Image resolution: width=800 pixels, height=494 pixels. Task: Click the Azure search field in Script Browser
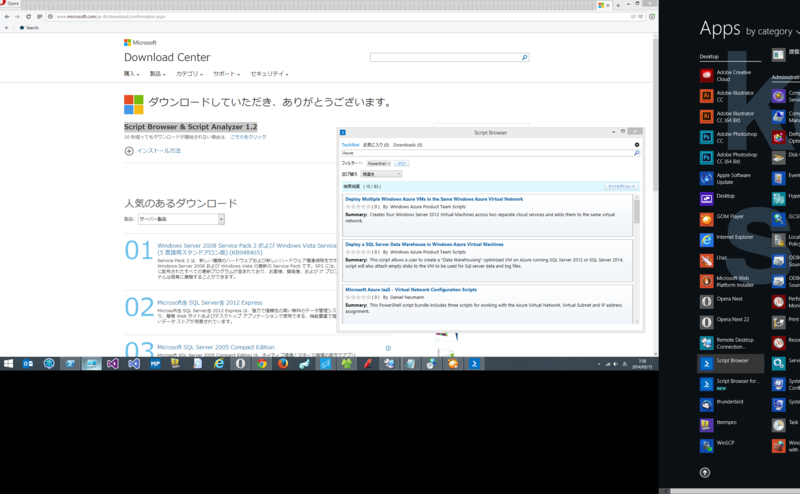(x=487, y=153)
